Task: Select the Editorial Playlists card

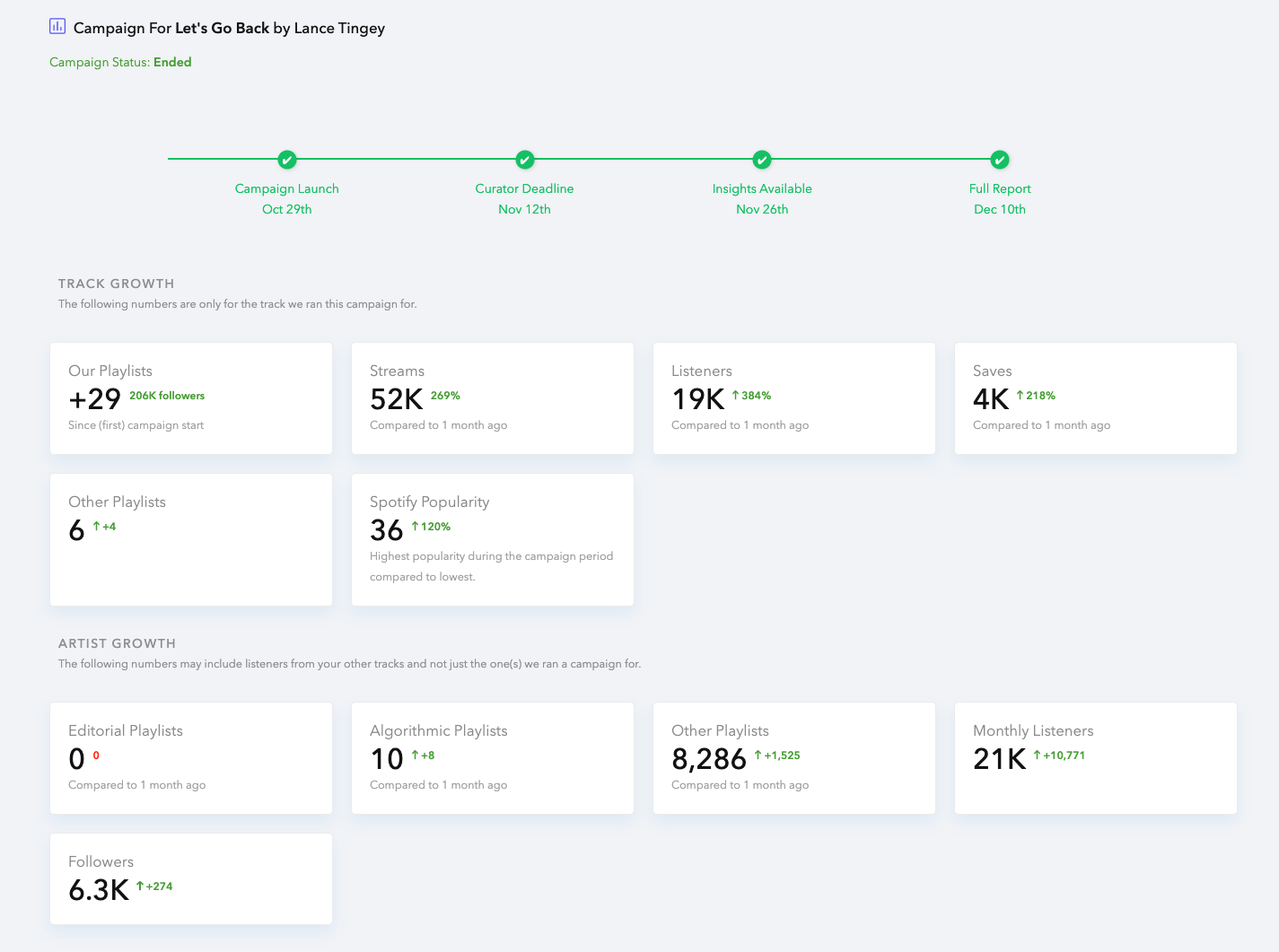Action: (191, 758)
